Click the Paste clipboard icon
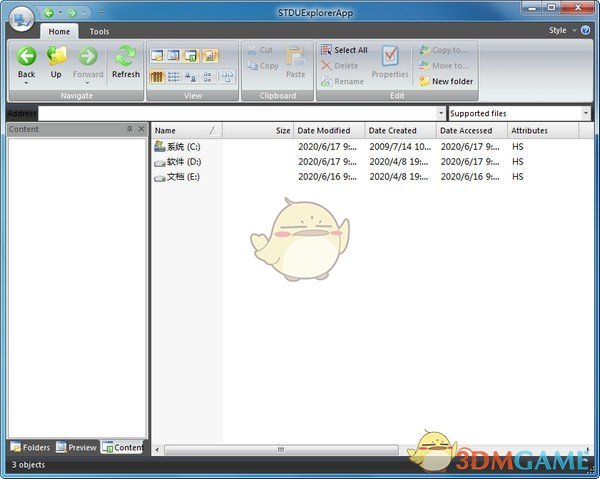600x479 pixels. pos(295,56)
